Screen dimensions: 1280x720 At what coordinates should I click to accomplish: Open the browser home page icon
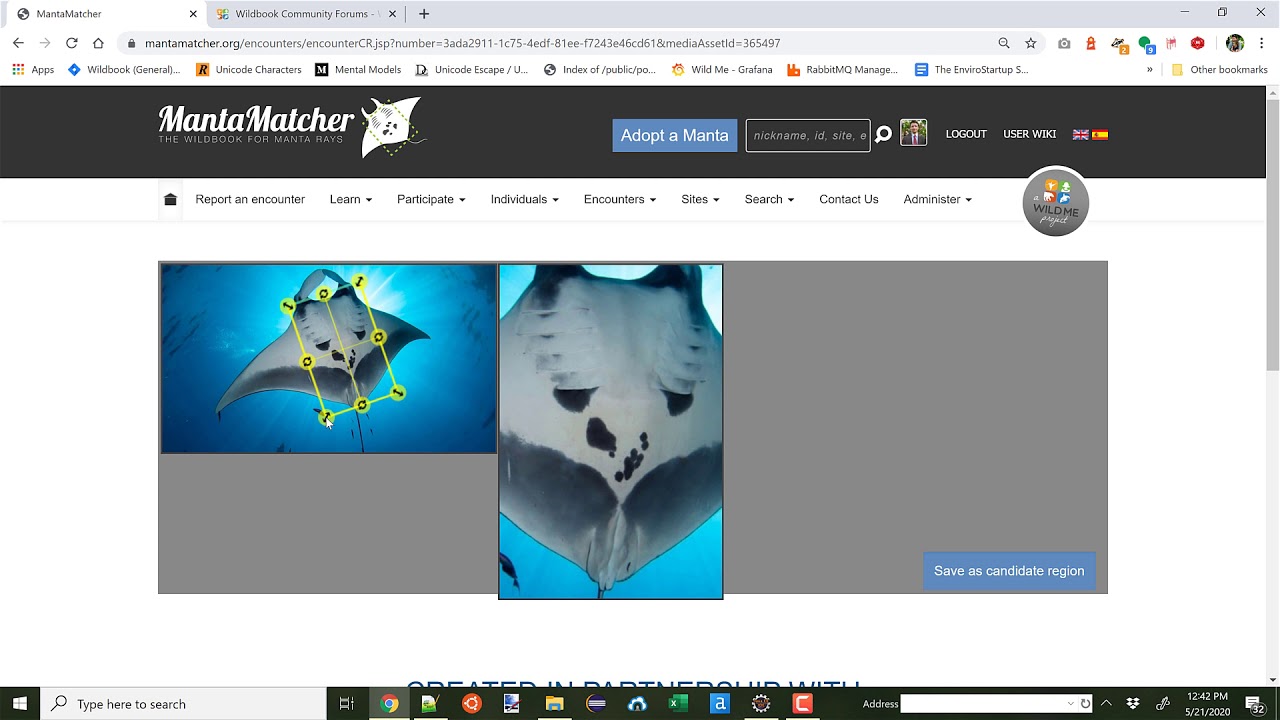[x=98, y=43]
